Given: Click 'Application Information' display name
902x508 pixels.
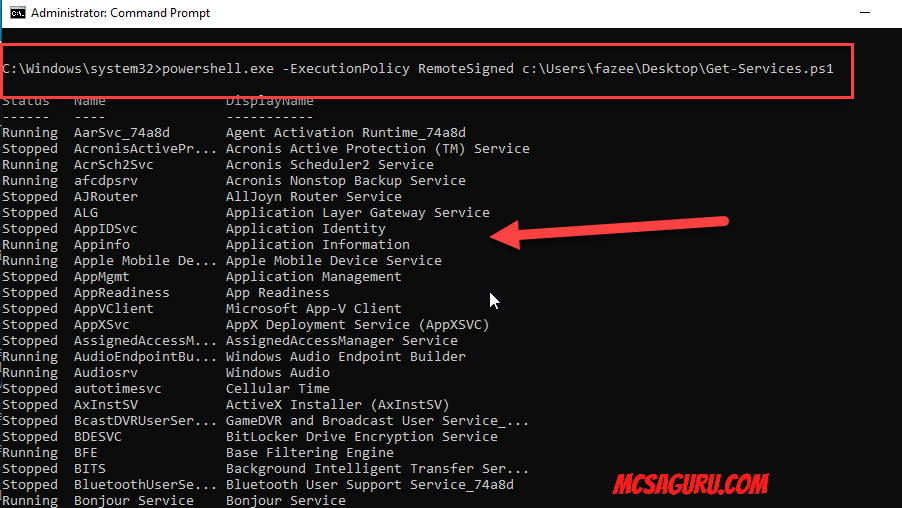Looking at the screenshot, I should (318, 245).
